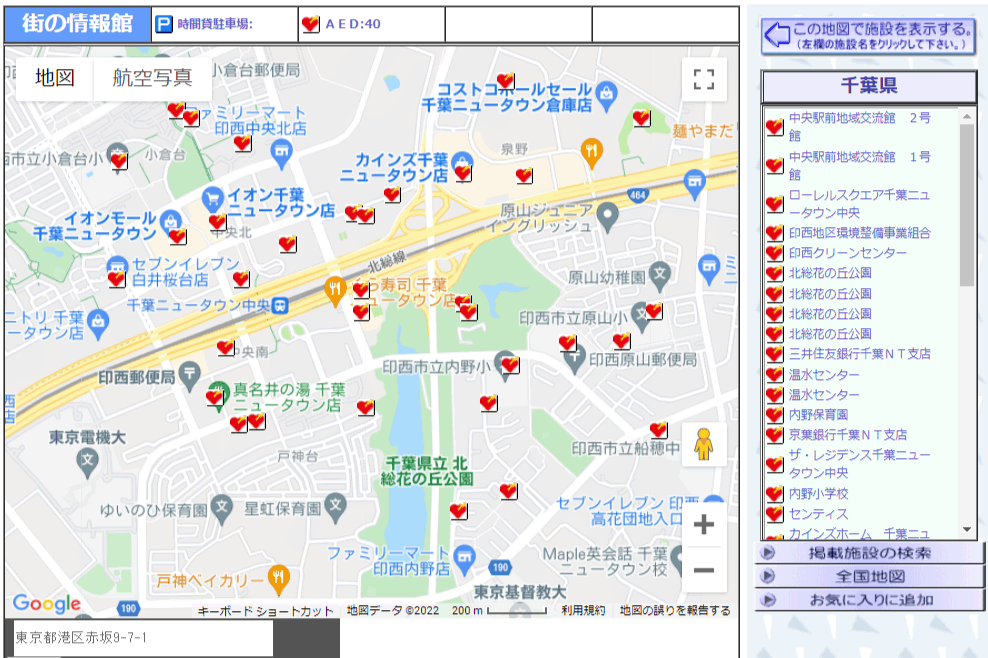Click この地図で施設を表示する arrow button
The width and height of the screenshot is (988, 658).
click(x=868, y=36)
